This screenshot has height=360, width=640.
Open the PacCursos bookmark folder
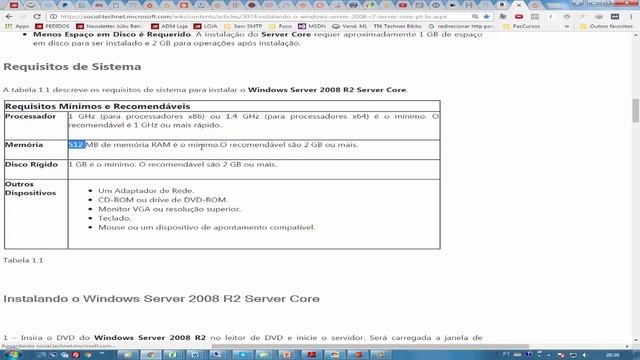(522, 26)
